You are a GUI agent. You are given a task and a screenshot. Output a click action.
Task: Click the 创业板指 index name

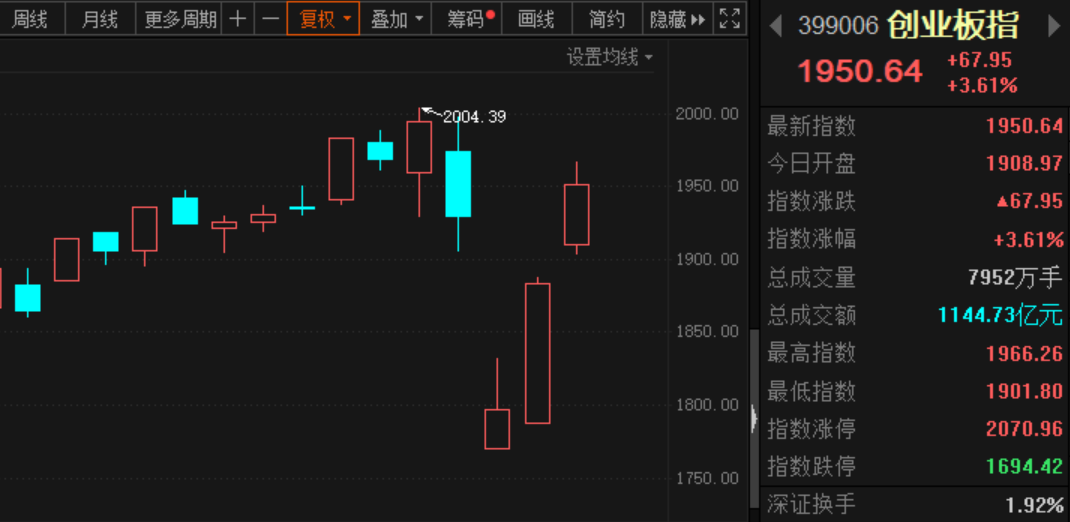tap(953, 27)
